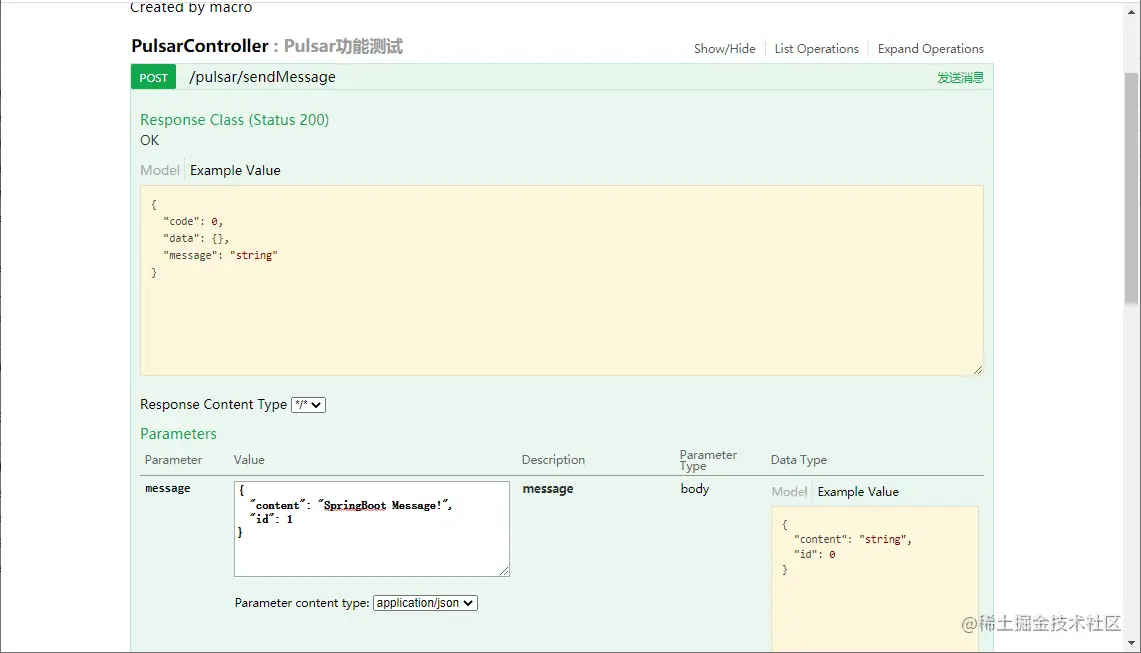1141x653 pixels.
Task: Click the PulsarController heading
Action: (x=199, y=46)
